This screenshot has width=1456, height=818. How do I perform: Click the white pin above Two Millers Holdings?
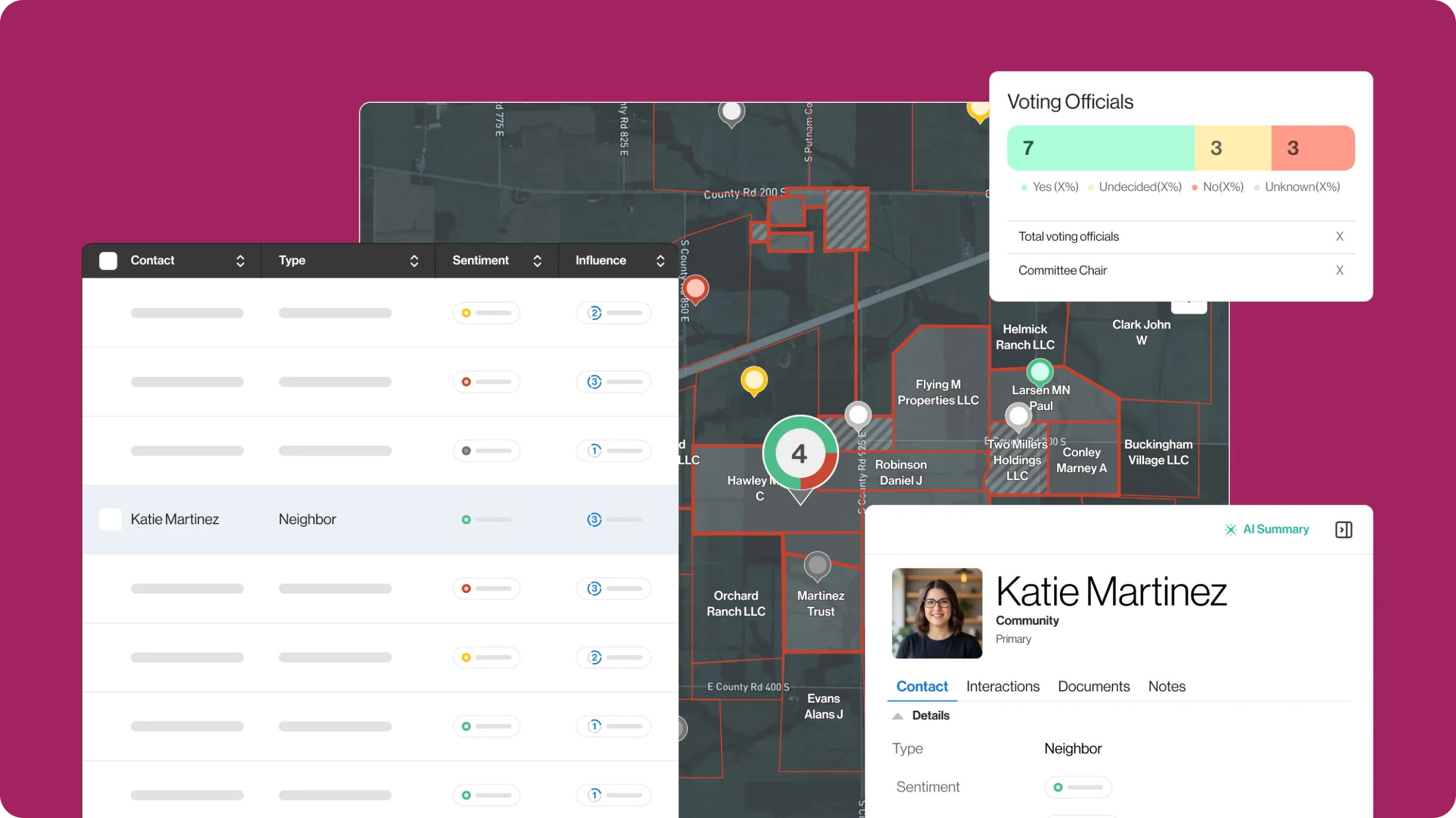pyautogui.click(x=1018, y=417)
